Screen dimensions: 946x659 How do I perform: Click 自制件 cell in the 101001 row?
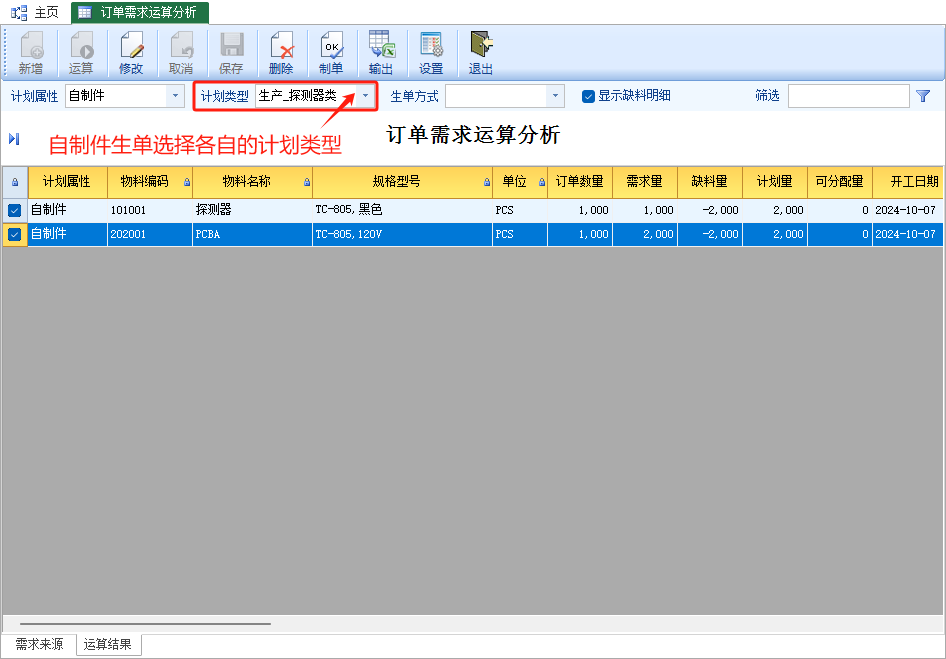[68, 210]
